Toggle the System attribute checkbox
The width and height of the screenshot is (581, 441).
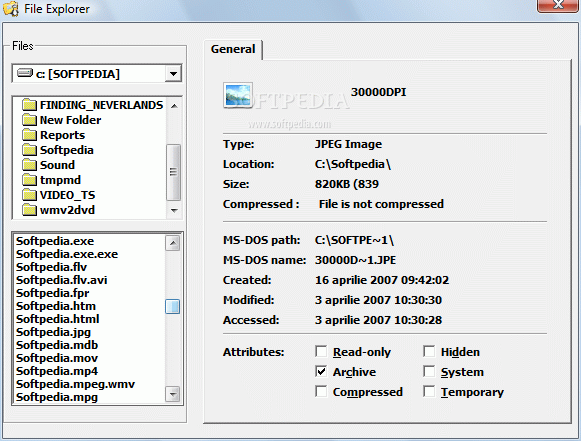pyautogui.click(x=429, y=371)
